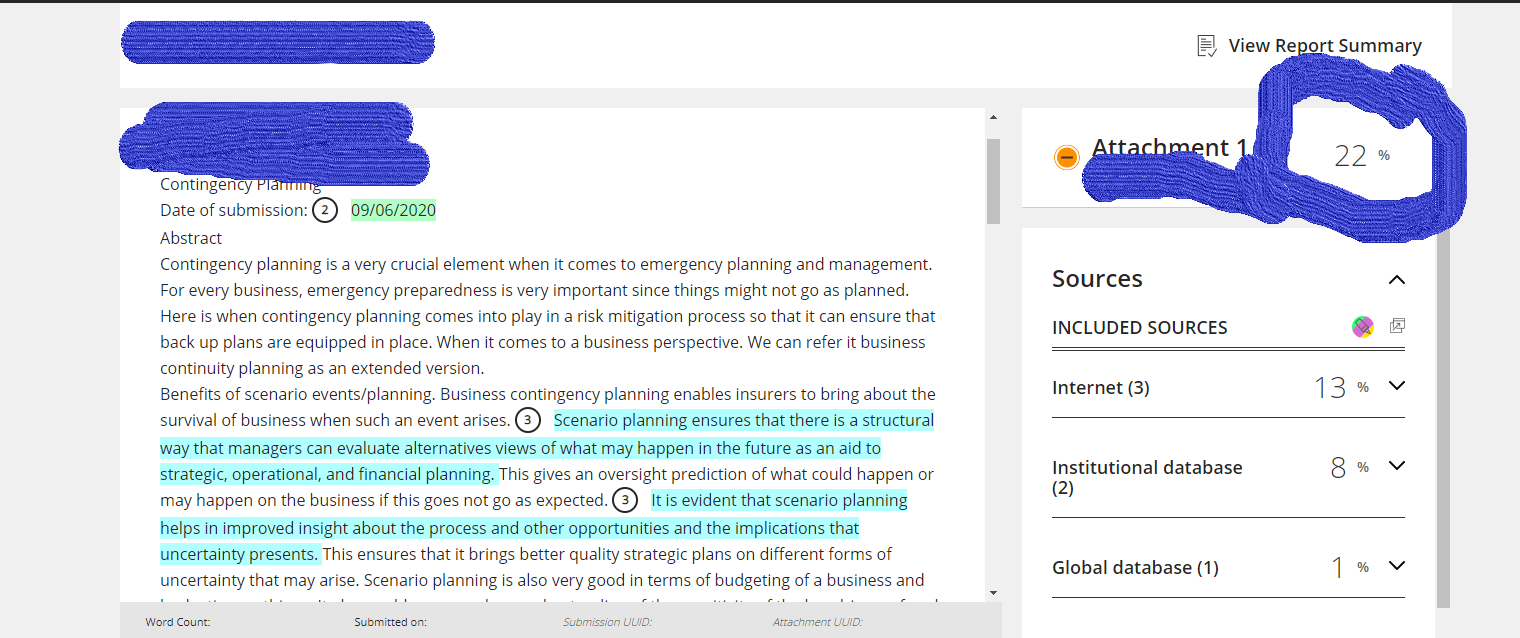The height and width of the screenshot is (638, 1520).
Task: Select the Attachment 1 heading
Action: click(x=1170, y=148)
